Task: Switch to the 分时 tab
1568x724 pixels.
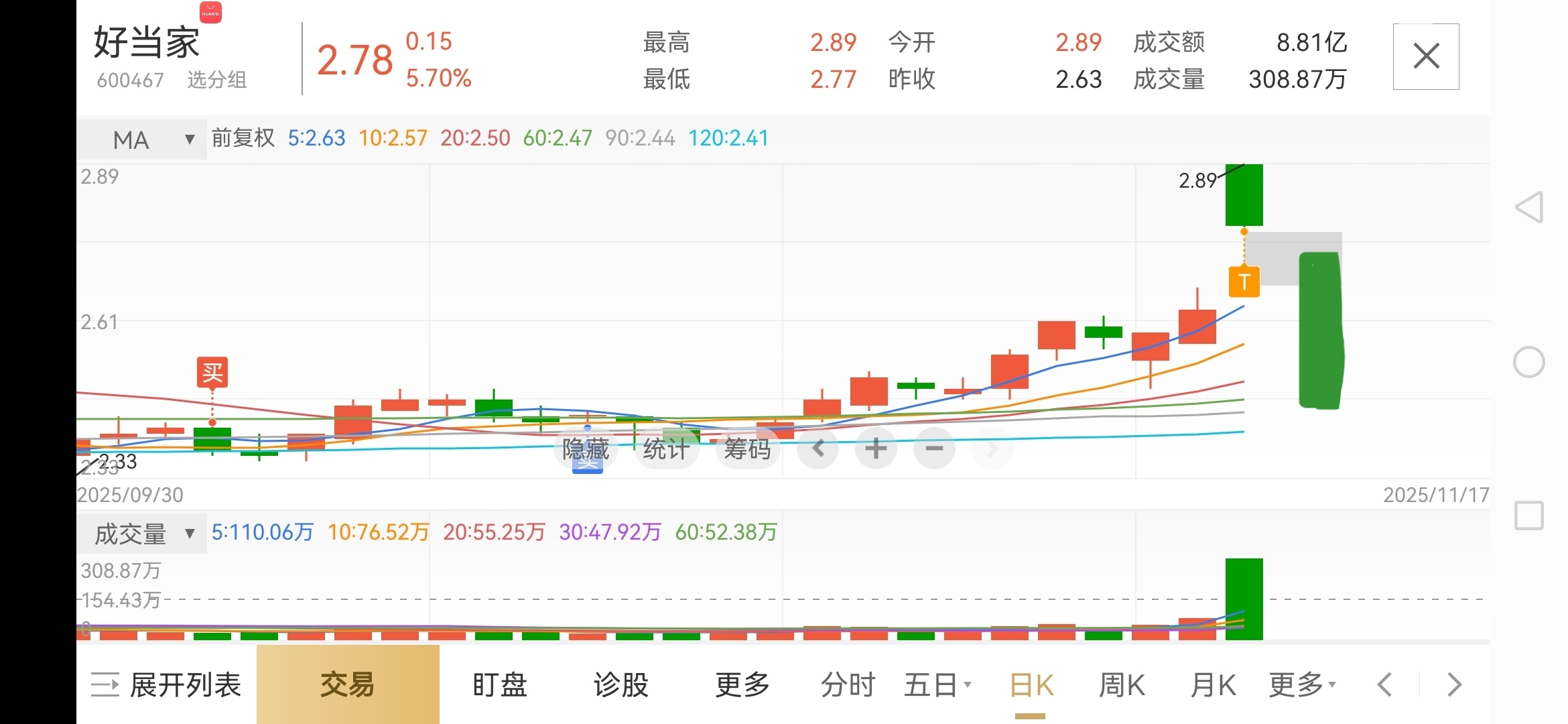Action: (848, 685)
